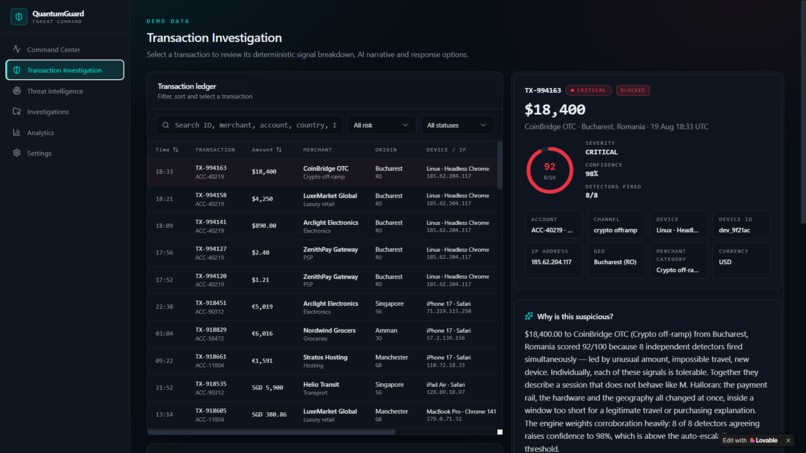Click the MERCHANT CATEGORY card
This screenshot has height=453, width=806.
[679, 261]
